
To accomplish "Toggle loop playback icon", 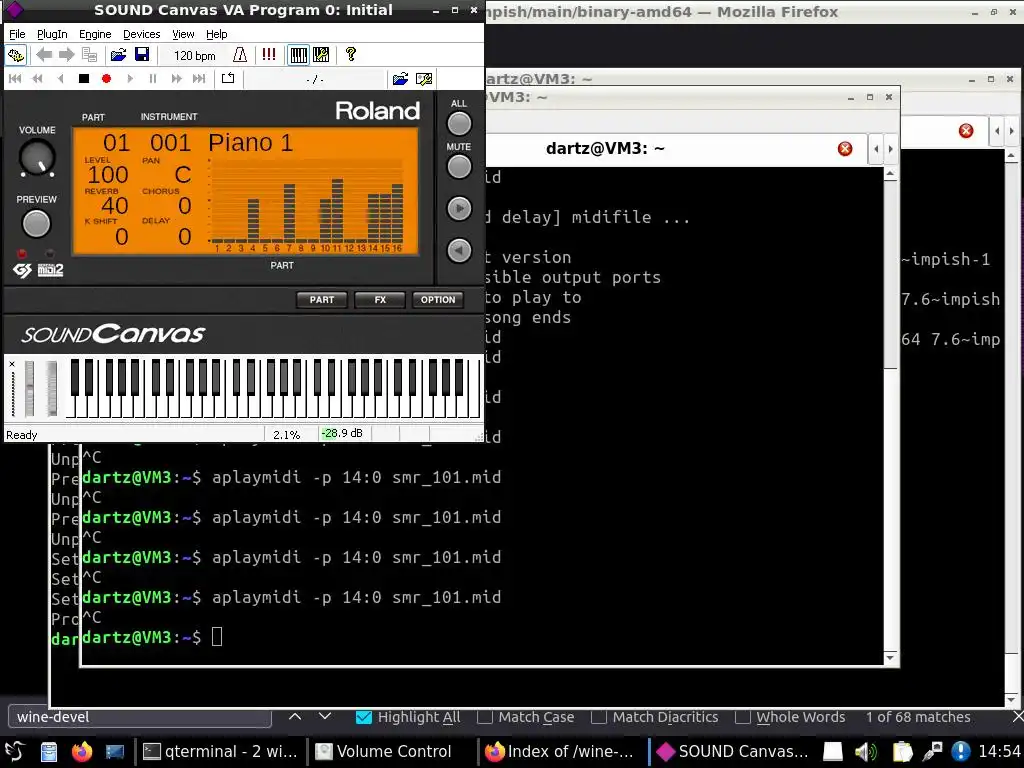I will point(228,79).
